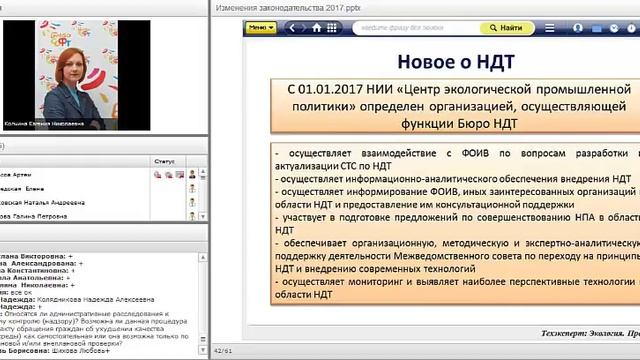Go forward with the right arrow icon

click(x=303, y=28)
